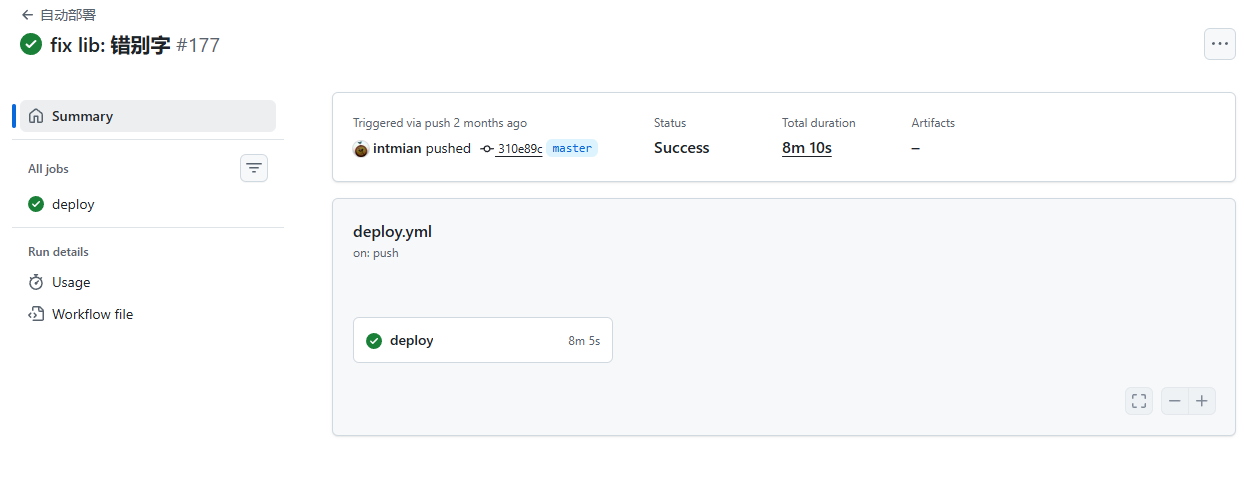Click the master branch label
This screenshot has height=496, width=1245.
[572, 148]
